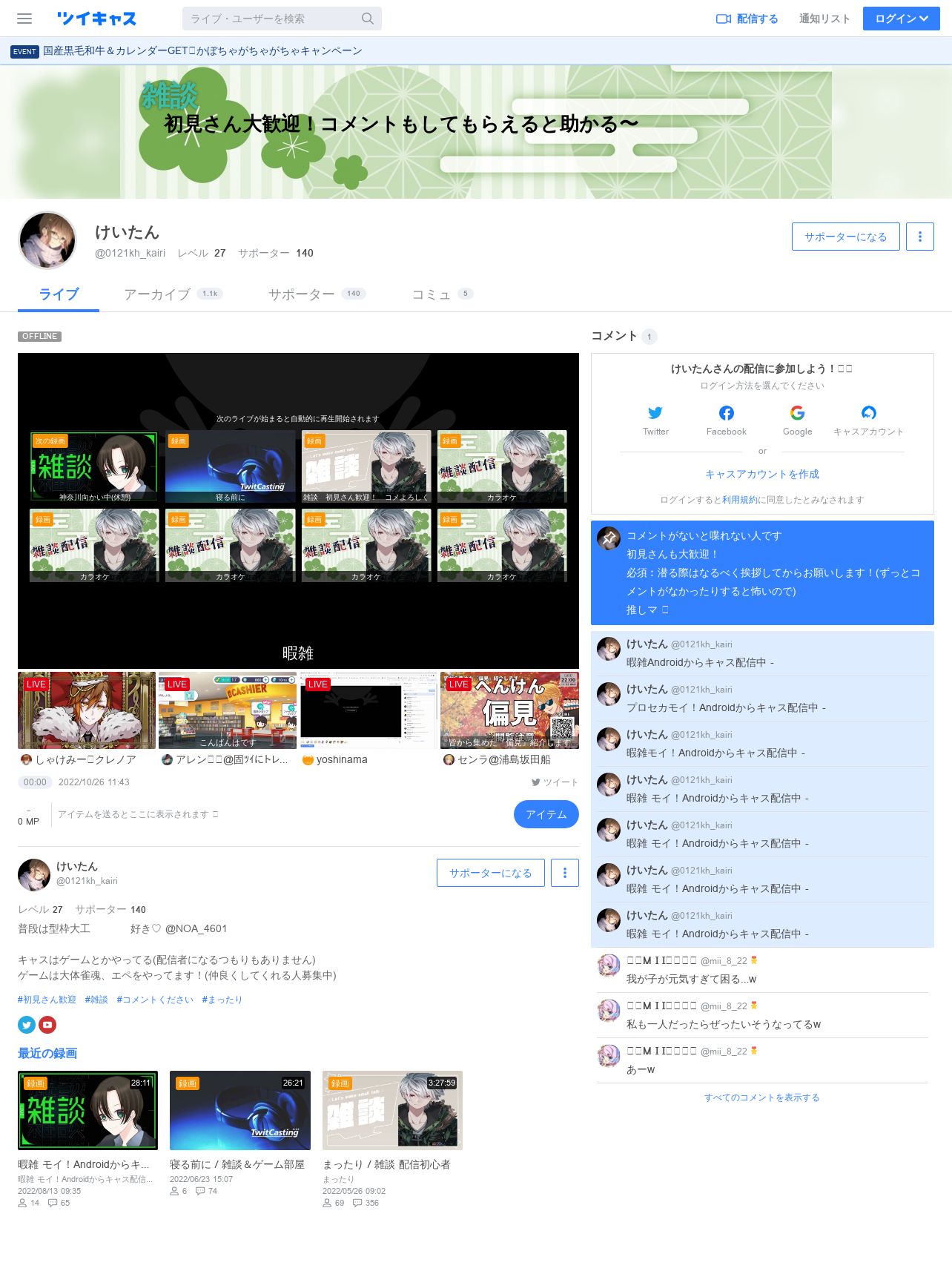Click small avatar in lower profile section
Image resolution: width=952 pixels, height=1271 pixels.
[x=34, y=874]
